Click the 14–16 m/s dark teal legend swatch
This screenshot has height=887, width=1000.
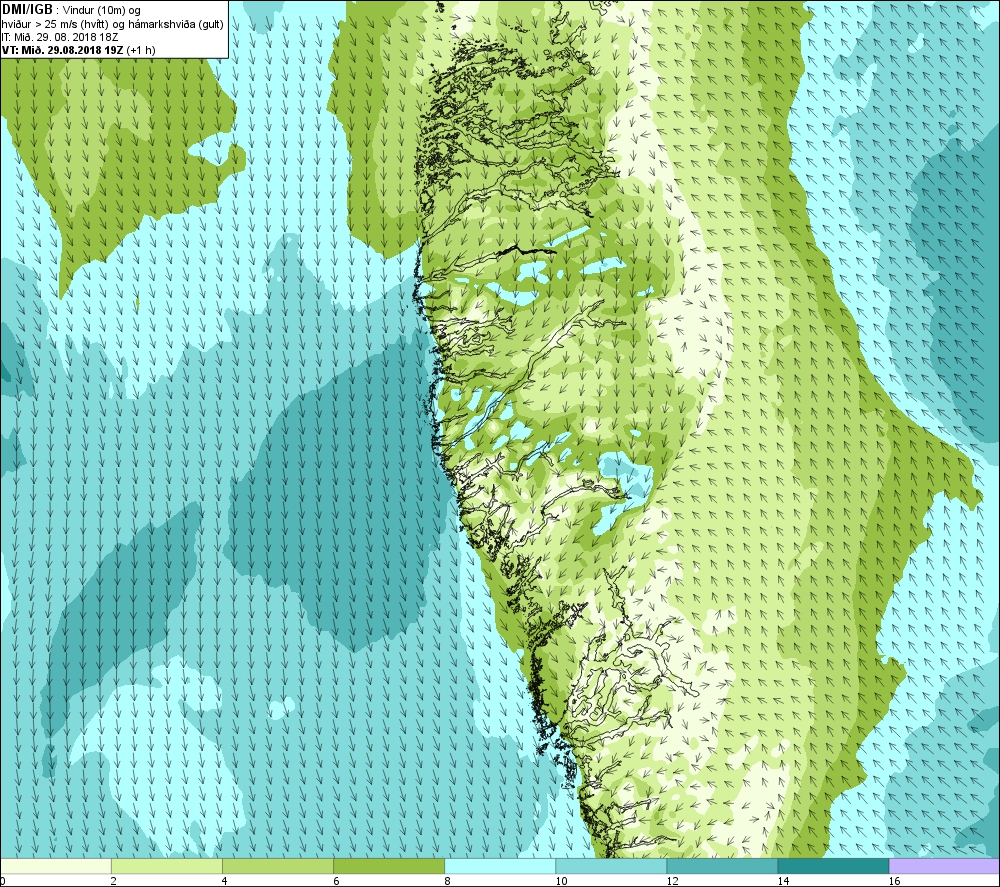pyautogui.click(x=833, y=866)
